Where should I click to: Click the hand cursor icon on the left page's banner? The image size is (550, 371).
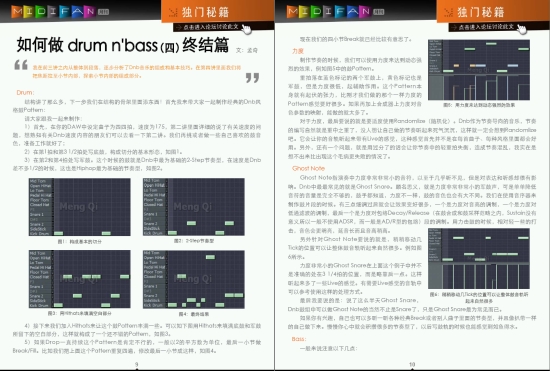point(247,29)
